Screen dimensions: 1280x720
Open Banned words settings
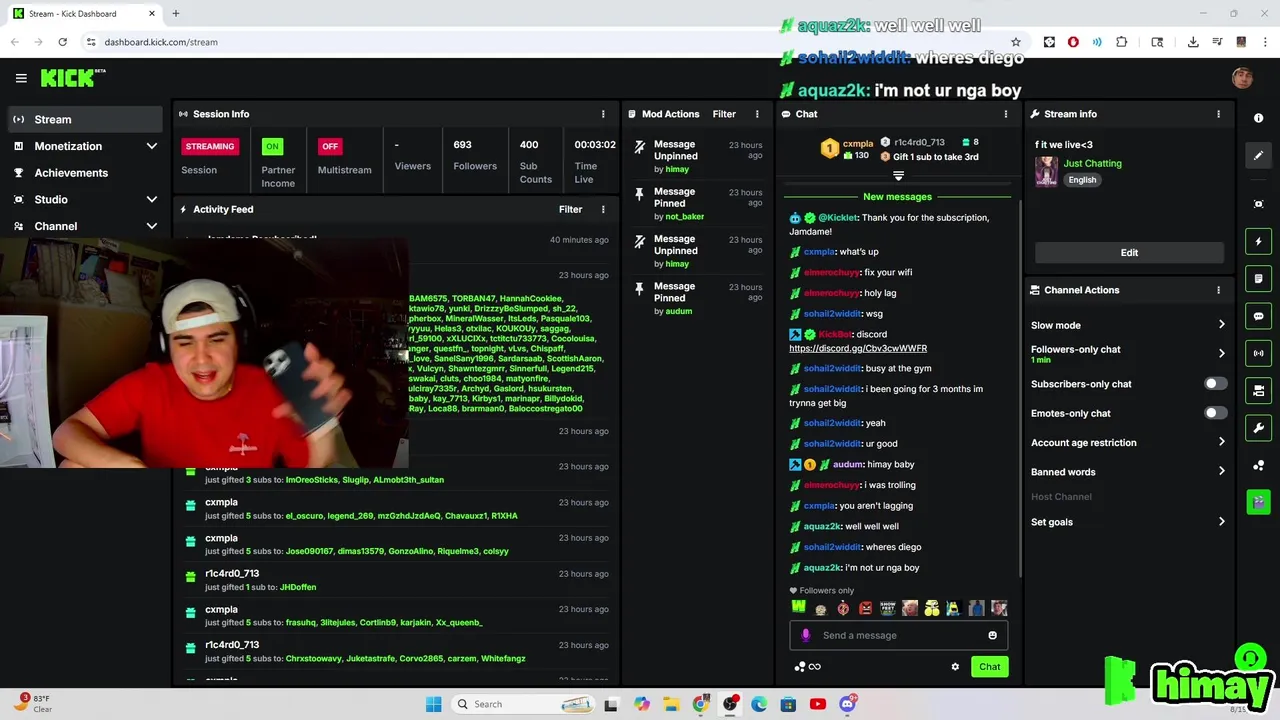[1128, 472]
